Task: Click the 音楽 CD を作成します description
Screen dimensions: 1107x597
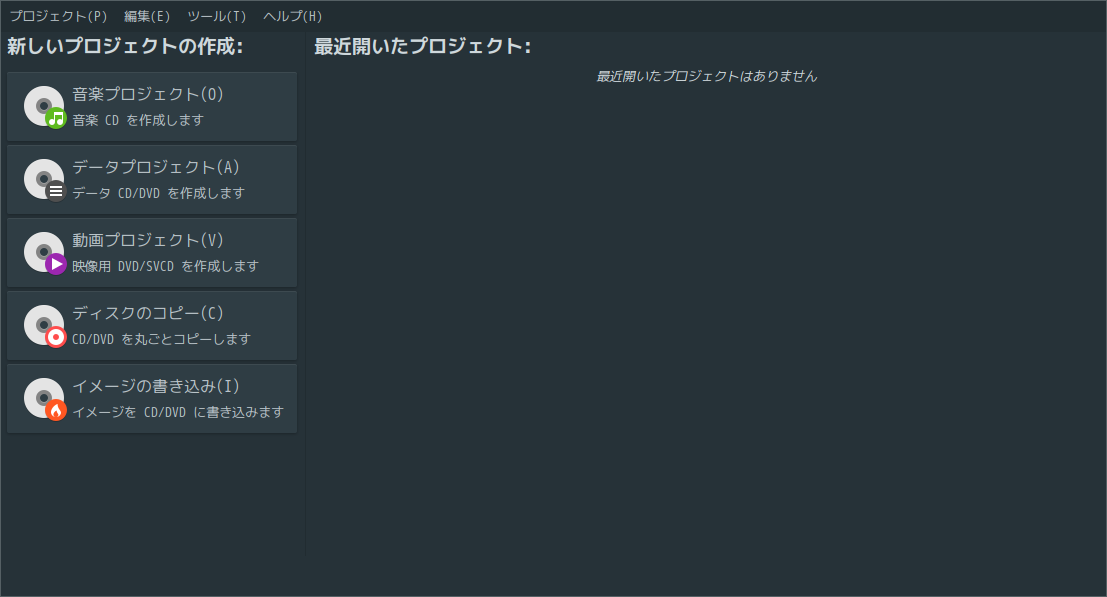Action: pos(138,120)
